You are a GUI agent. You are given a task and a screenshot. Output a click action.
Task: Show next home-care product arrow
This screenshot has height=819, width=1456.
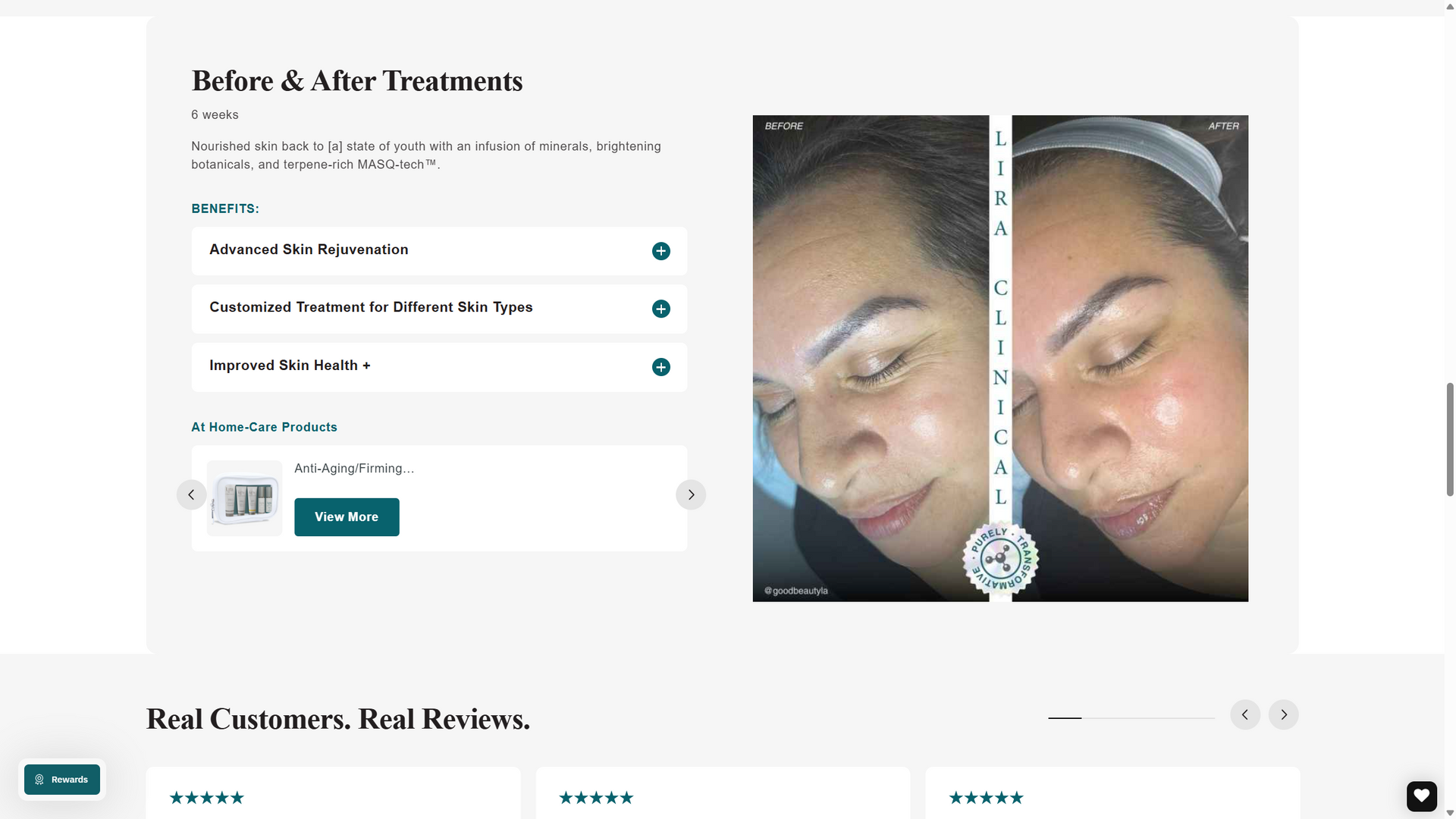[690, 494]
